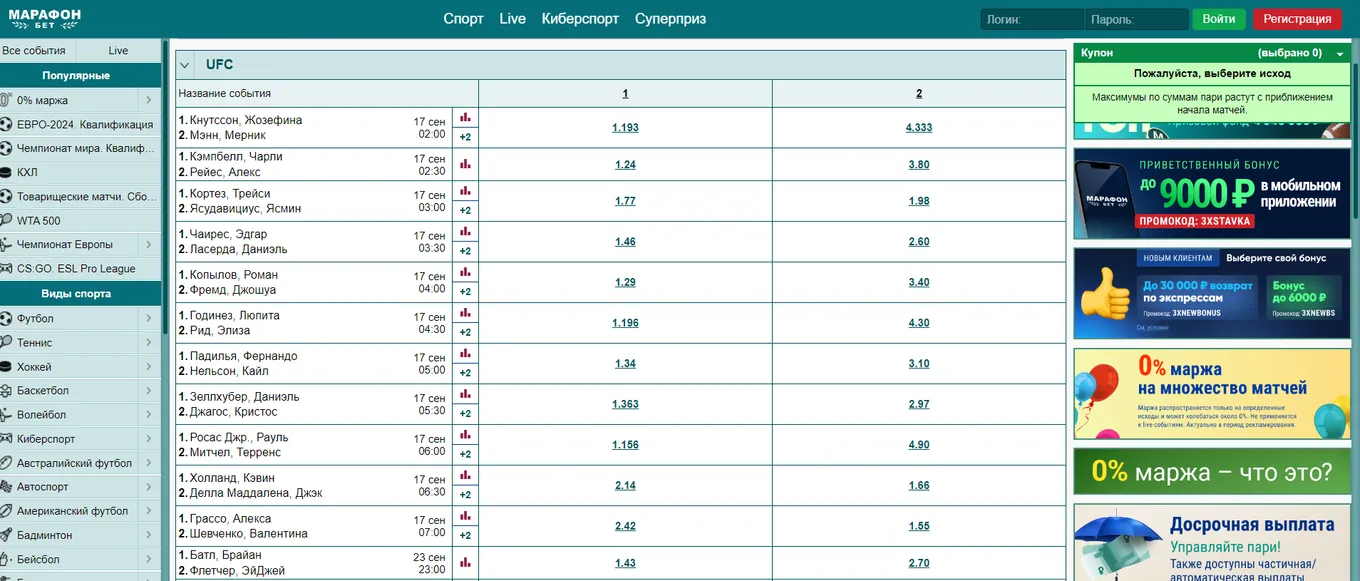
Task: Open statistics icon for Кэмпбелл vs Рейес
Action: tap(465, 164)
